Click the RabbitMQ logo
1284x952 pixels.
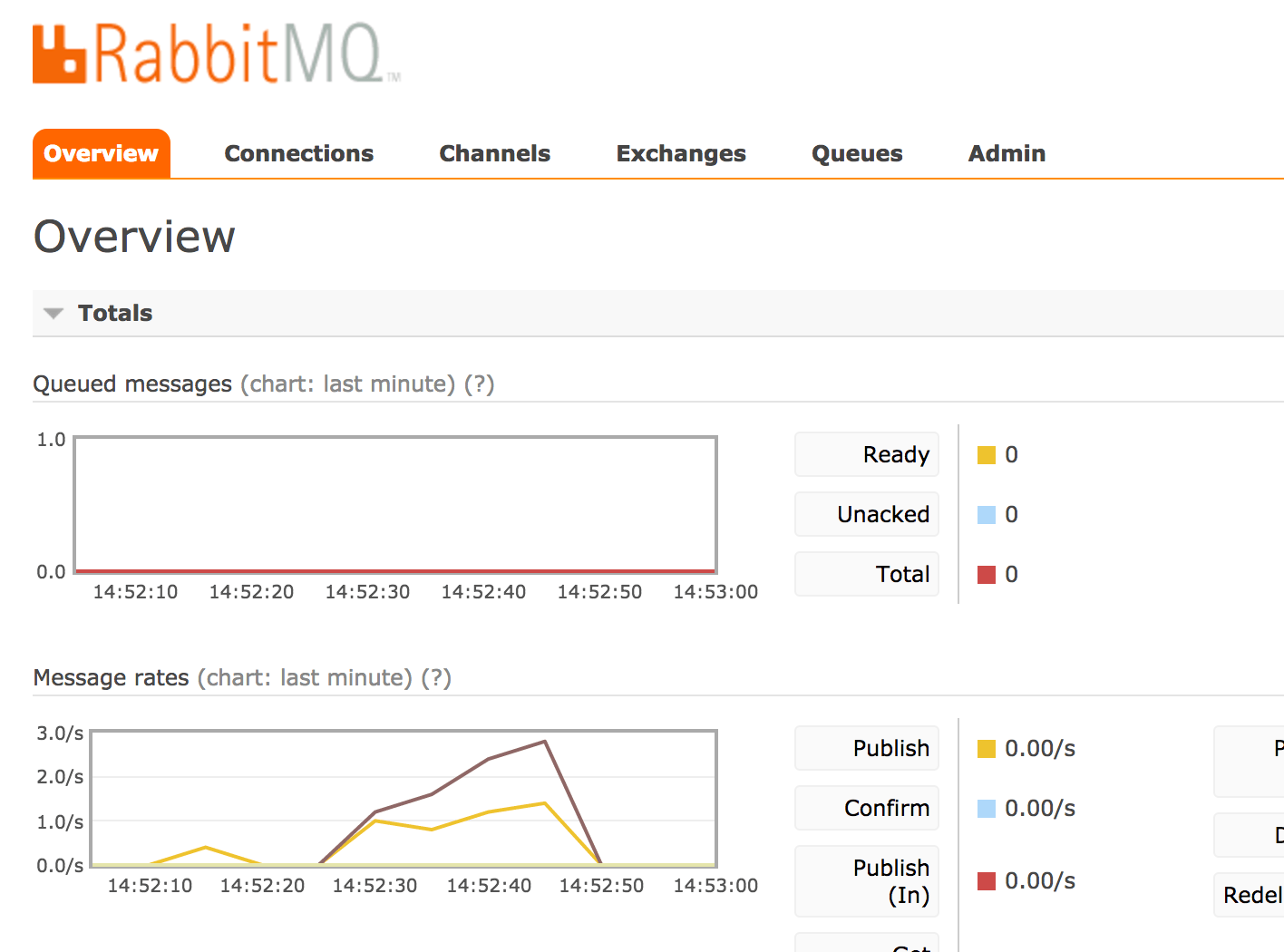[216, 54]
